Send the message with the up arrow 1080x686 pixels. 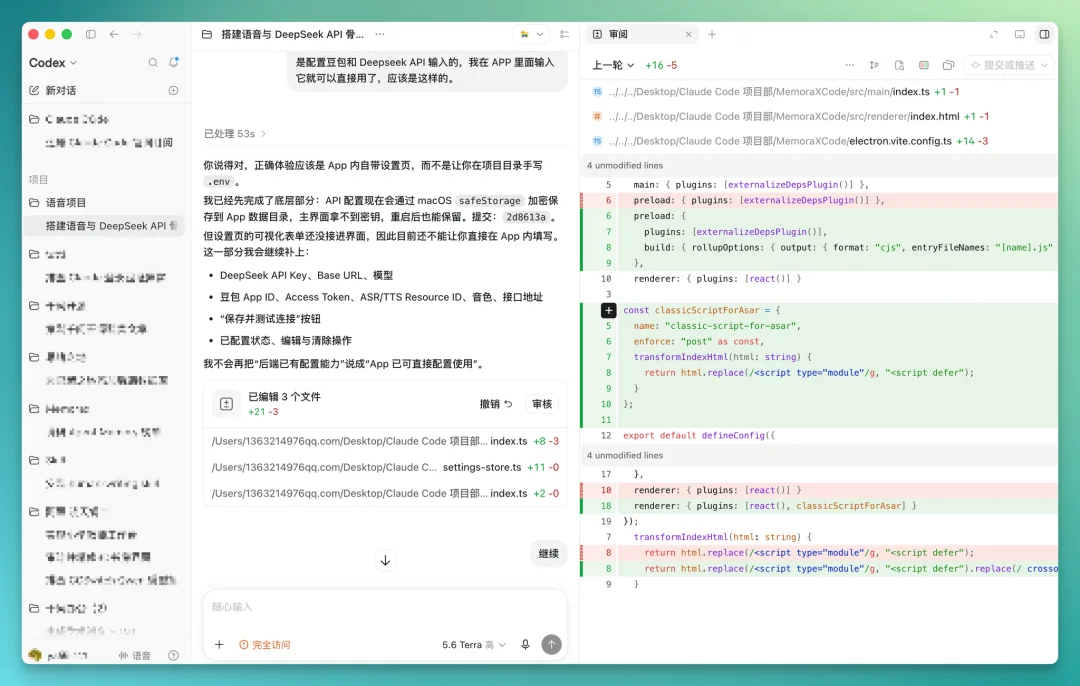(551, 645)
